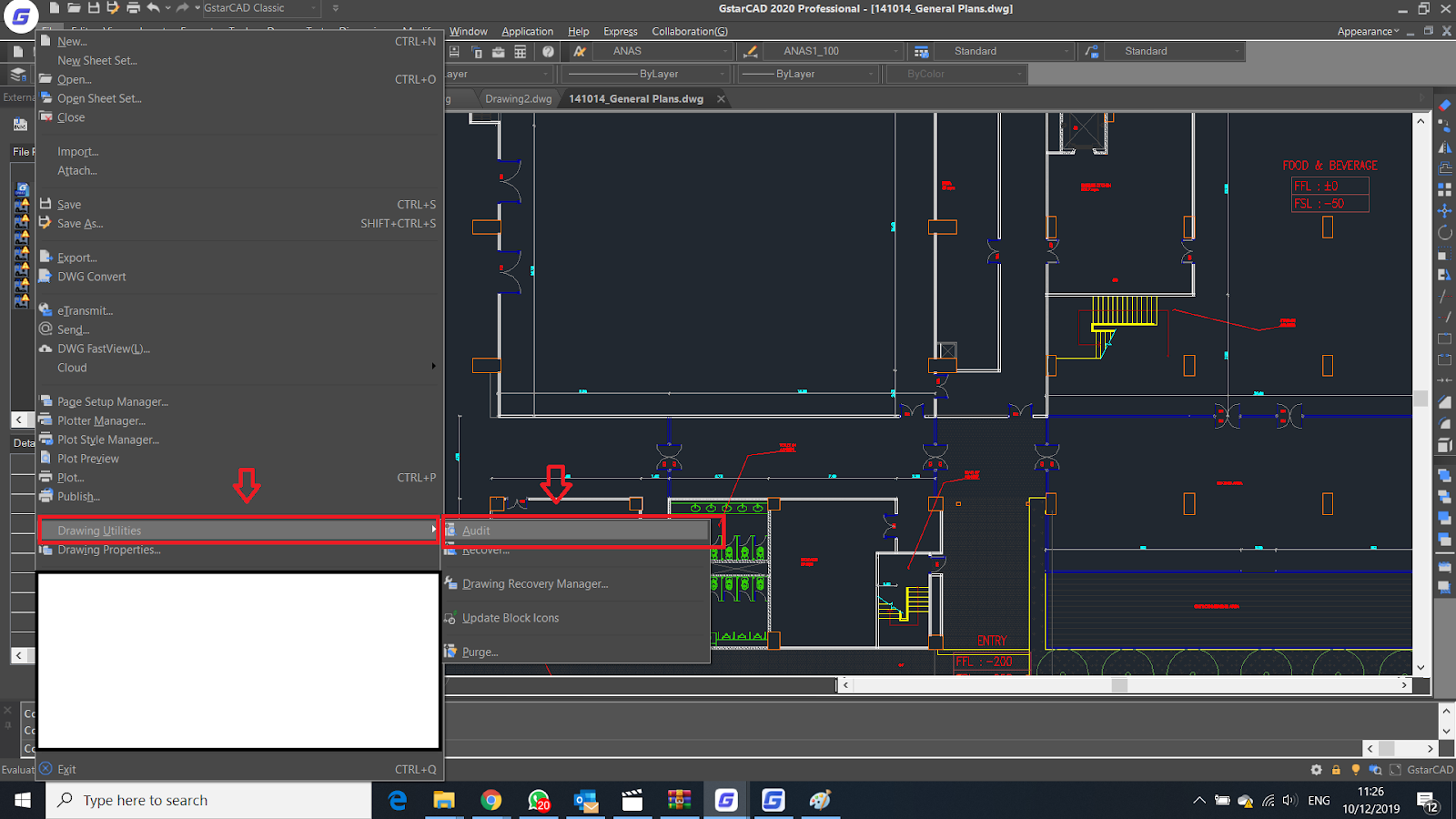
Task: Switch to the Drawing2.dwg tab
Action: tap(518, 98)
